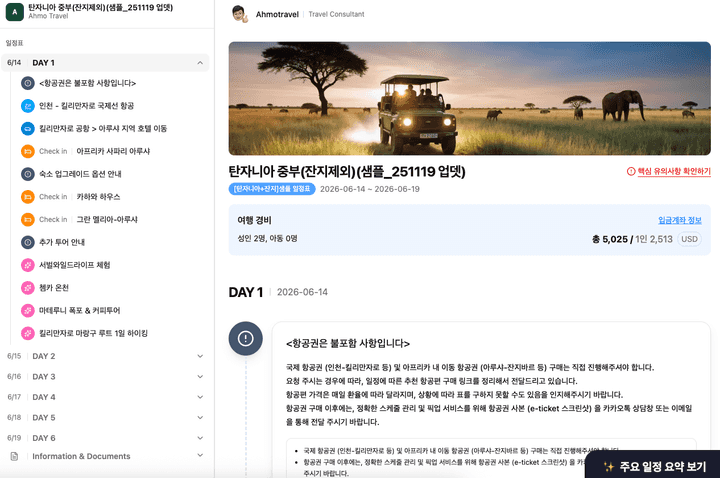Viewport: 720px width, 478px height.
Task: Open 킬리만자로 마랑구 루트 1일 하이킹 item
Action: click(93, 333)
